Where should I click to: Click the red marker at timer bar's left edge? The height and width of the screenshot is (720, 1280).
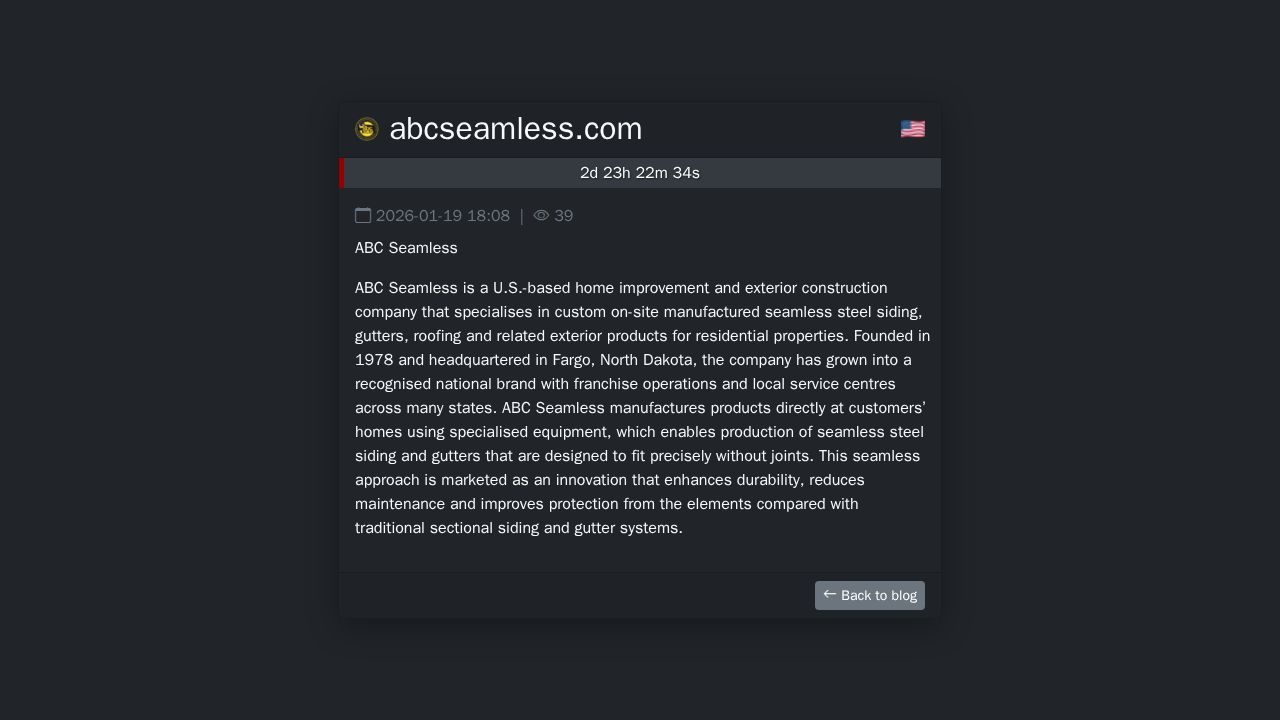[x=342, y=173]
